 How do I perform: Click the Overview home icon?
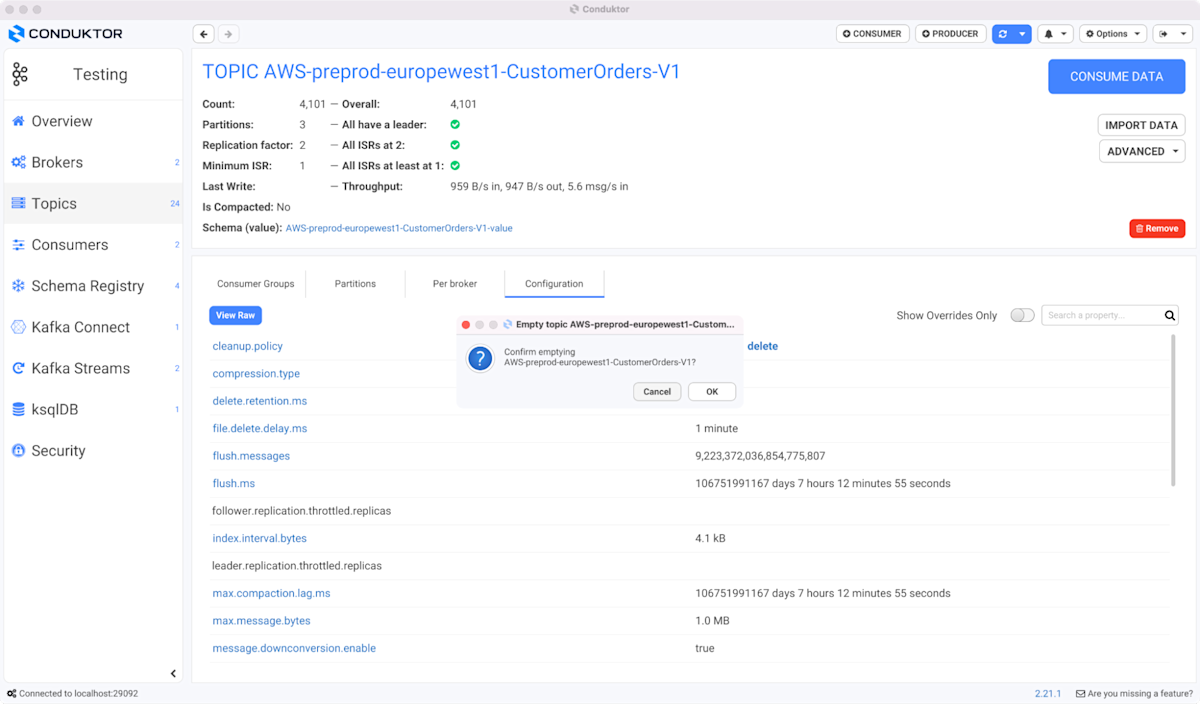click(18, 121)
